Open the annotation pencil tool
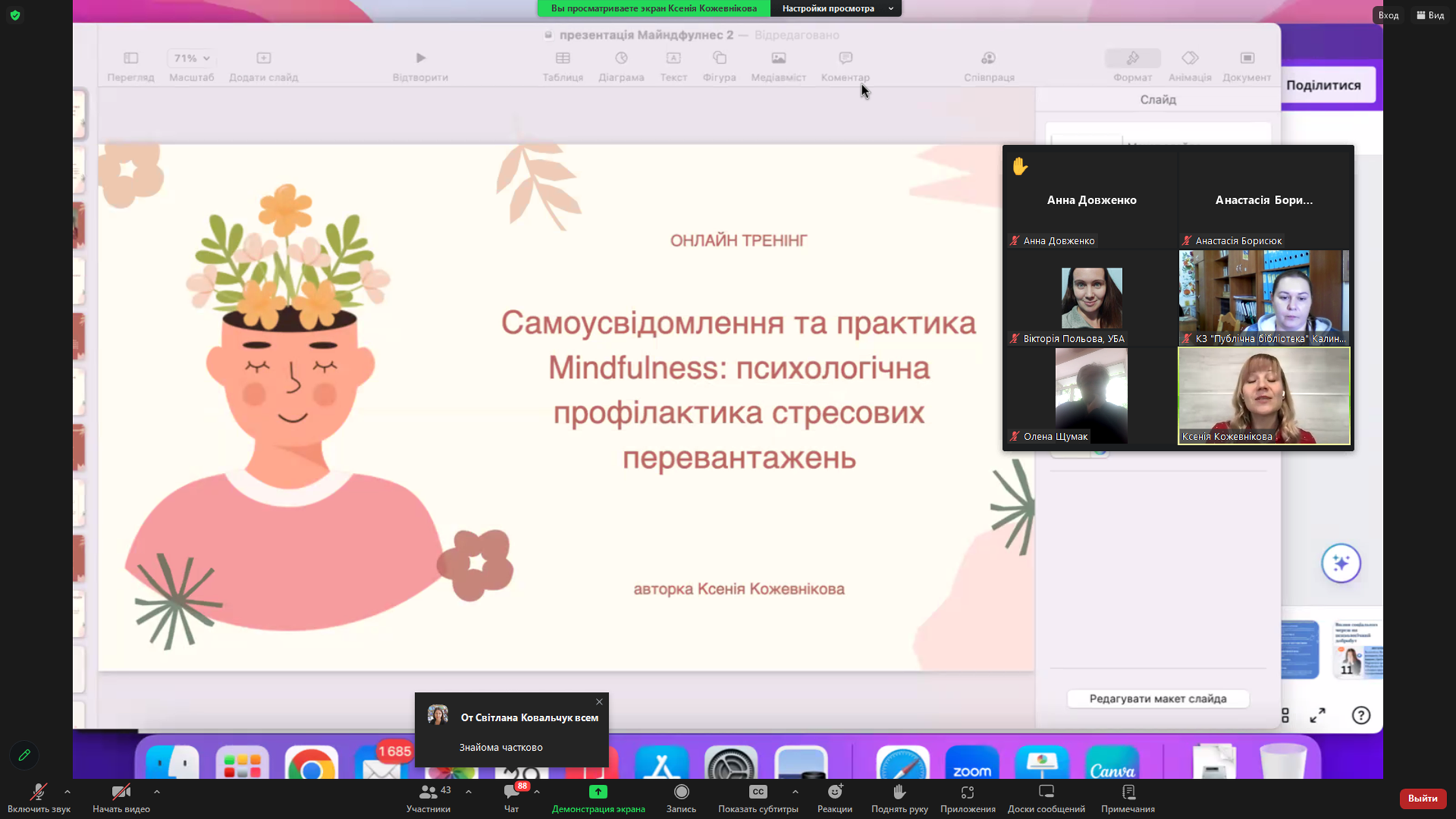This screenshot has height=819, width=1456. point(24,755)
